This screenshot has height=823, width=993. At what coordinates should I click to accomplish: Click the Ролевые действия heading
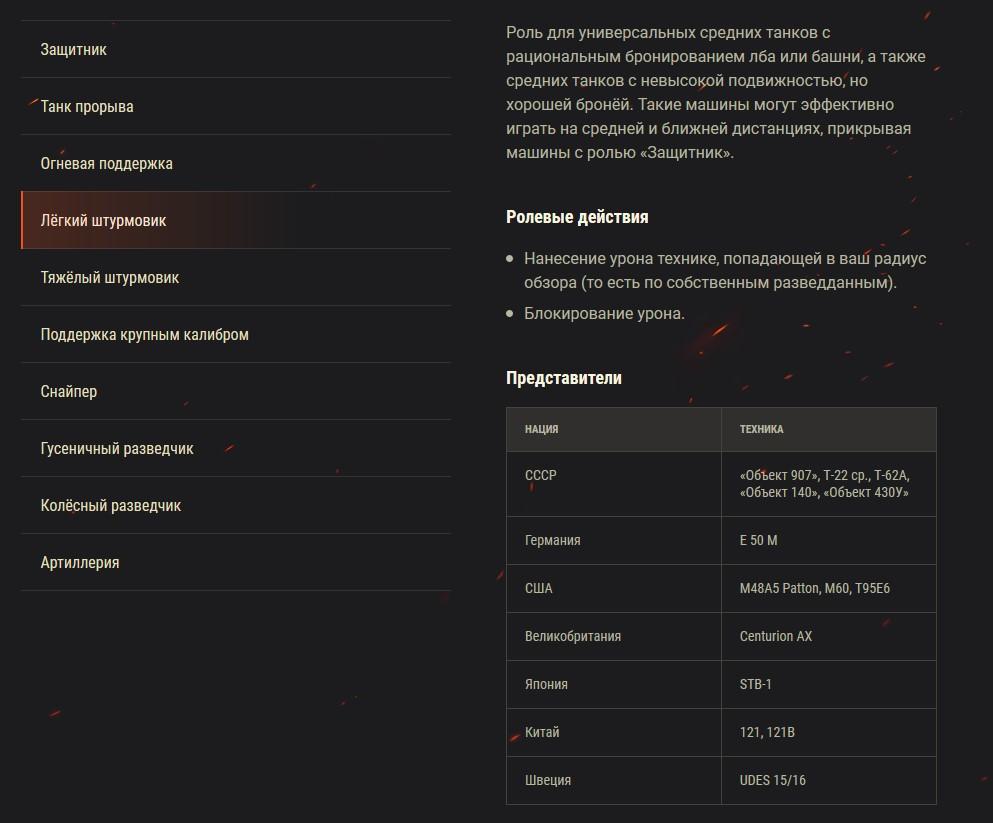(x=577, y=217)
